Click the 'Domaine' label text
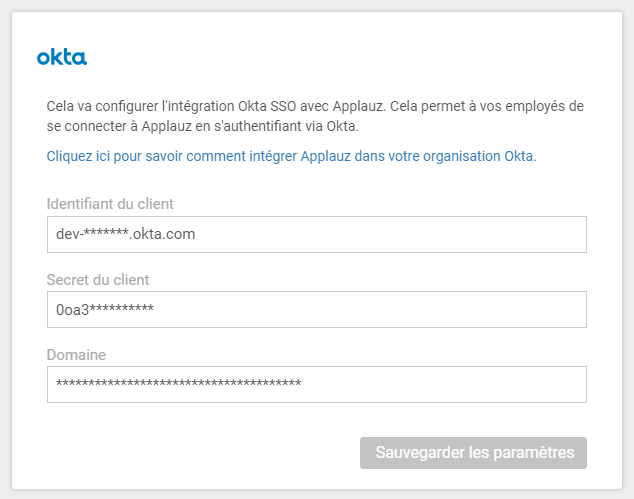Screen dimensions: 634x499 [x=76, y=354]
